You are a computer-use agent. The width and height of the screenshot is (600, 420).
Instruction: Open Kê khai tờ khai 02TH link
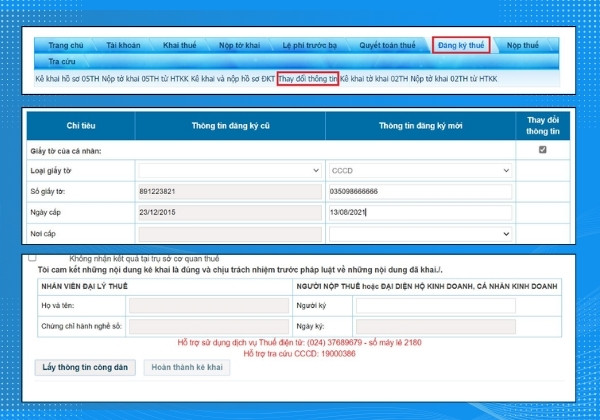pos(374,79)
